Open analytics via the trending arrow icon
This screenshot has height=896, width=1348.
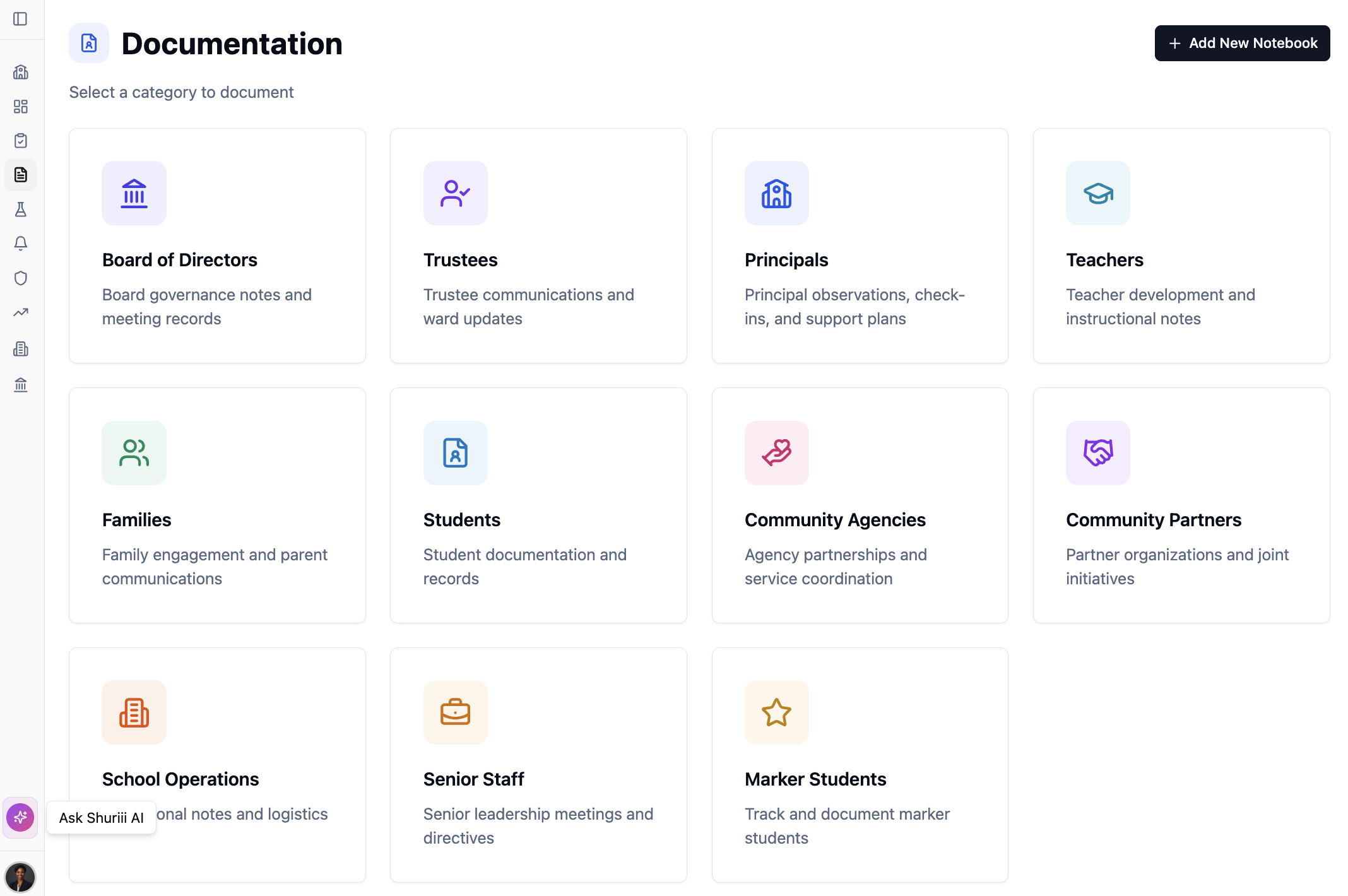point(21,313)
